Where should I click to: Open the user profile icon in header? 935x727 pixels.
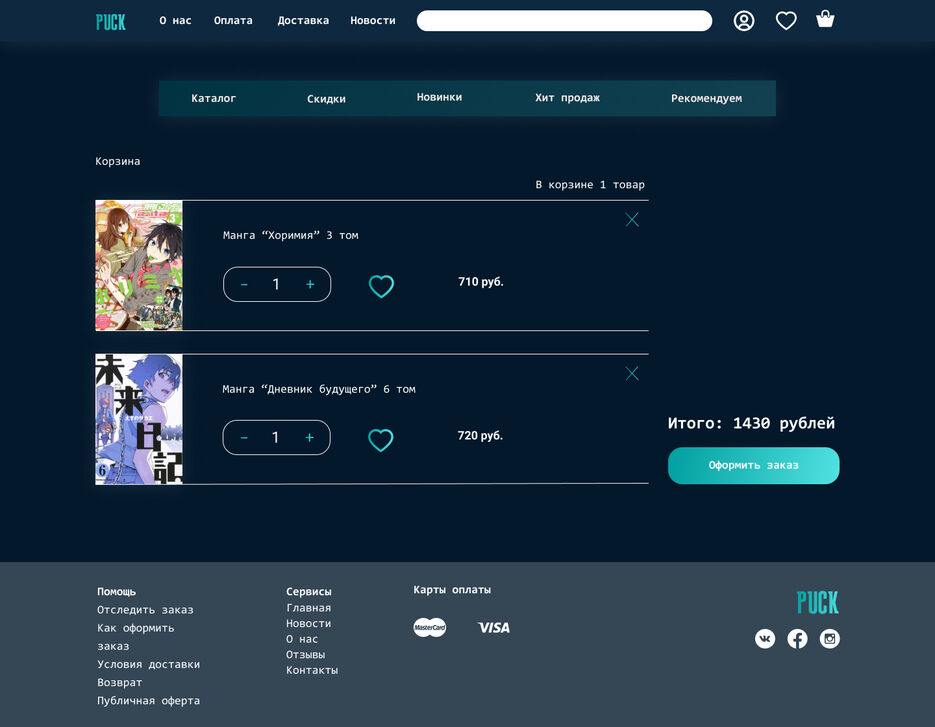744,21
